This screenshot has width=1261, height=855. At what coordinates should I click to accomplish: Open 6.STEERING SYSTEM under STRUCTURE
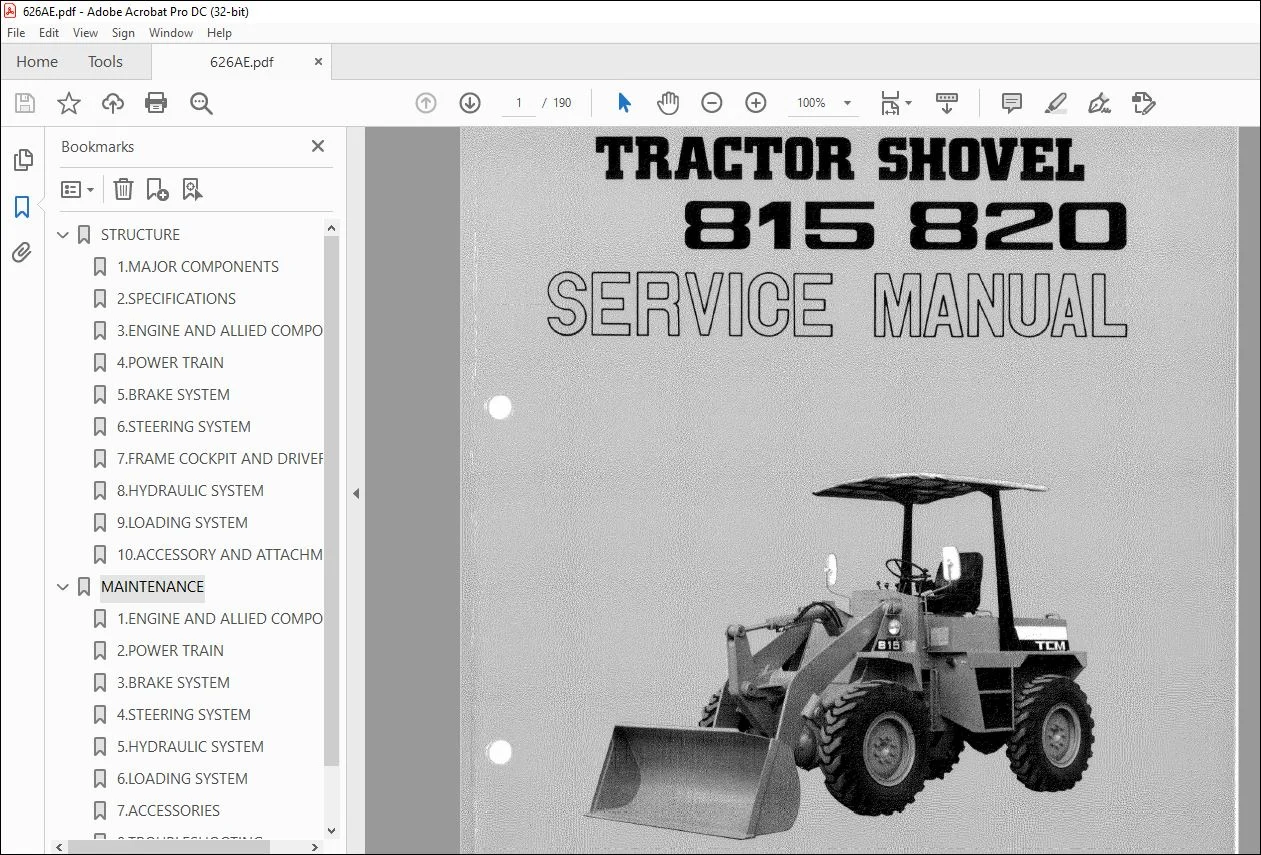coord(184,427)
